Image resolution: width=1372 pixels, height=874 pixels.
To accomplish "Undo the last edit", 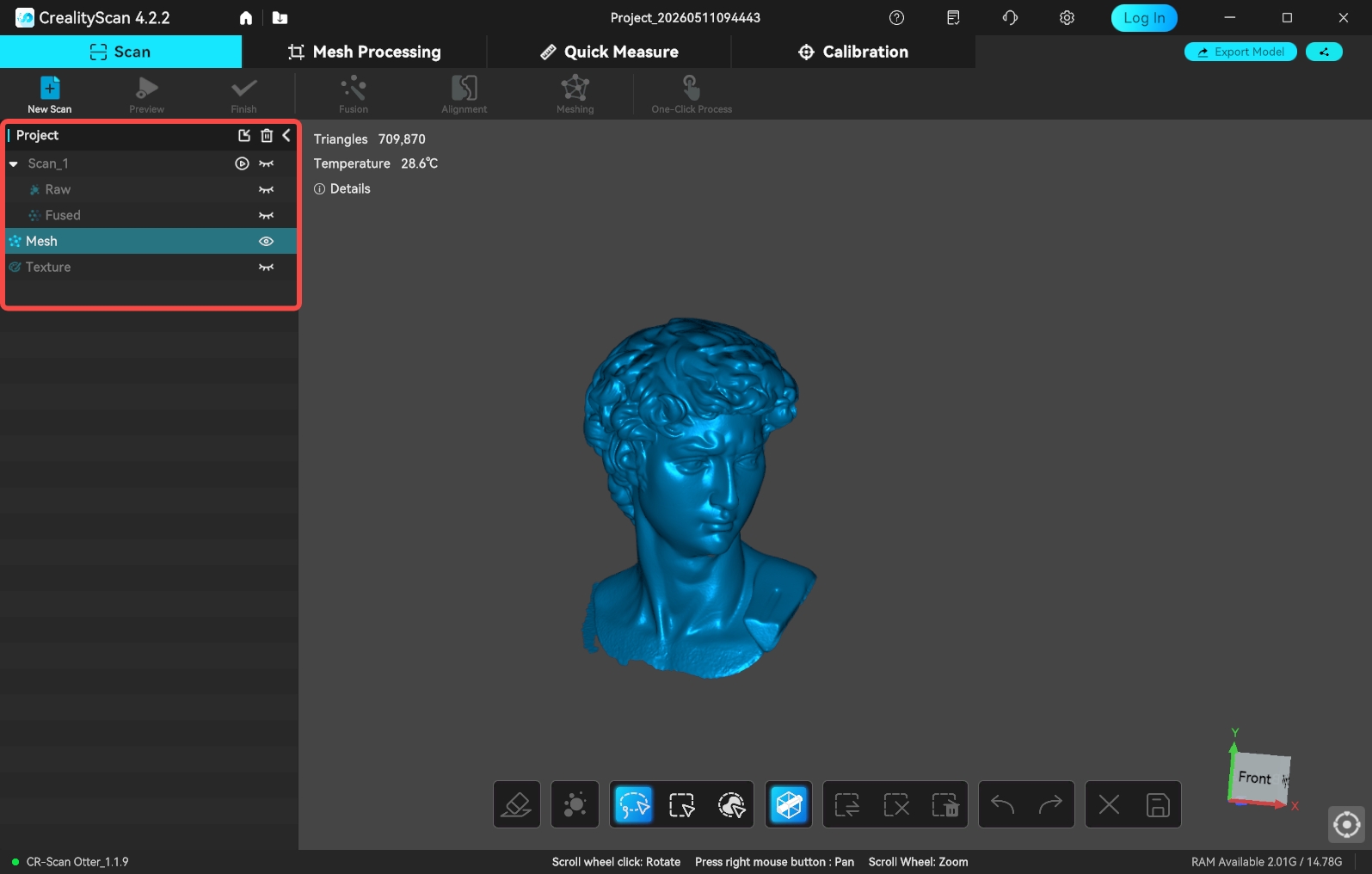I will coord(1003,804).
